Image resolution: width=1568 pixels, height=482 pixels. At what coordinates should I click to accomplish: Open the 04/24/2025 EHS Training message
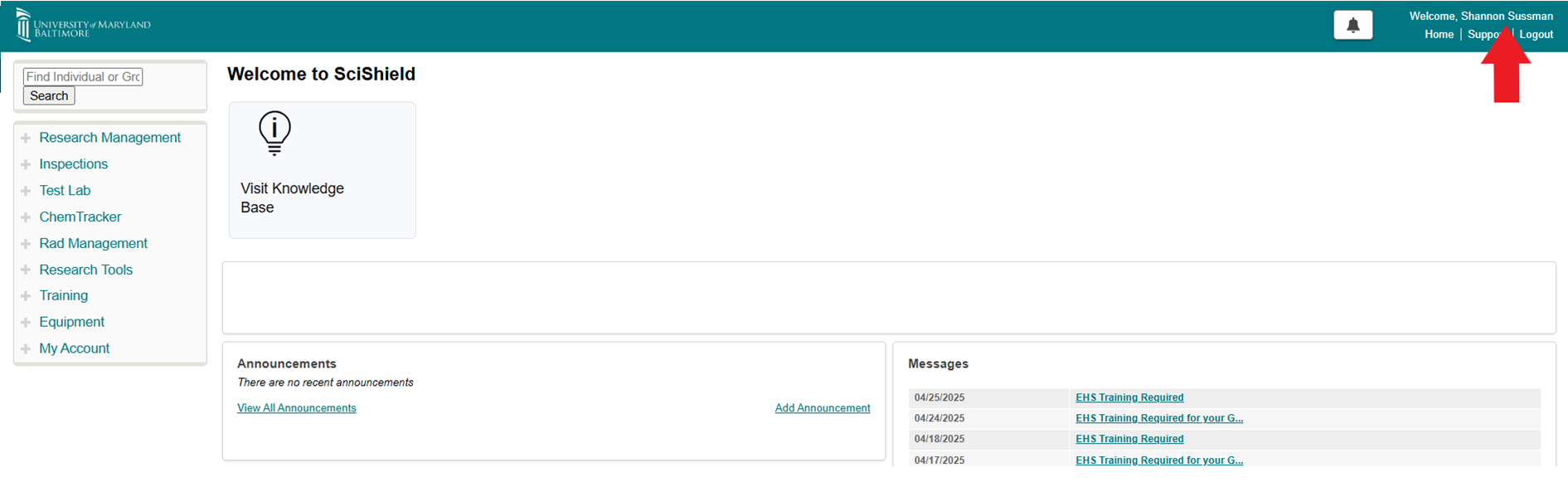point(1158,418)
